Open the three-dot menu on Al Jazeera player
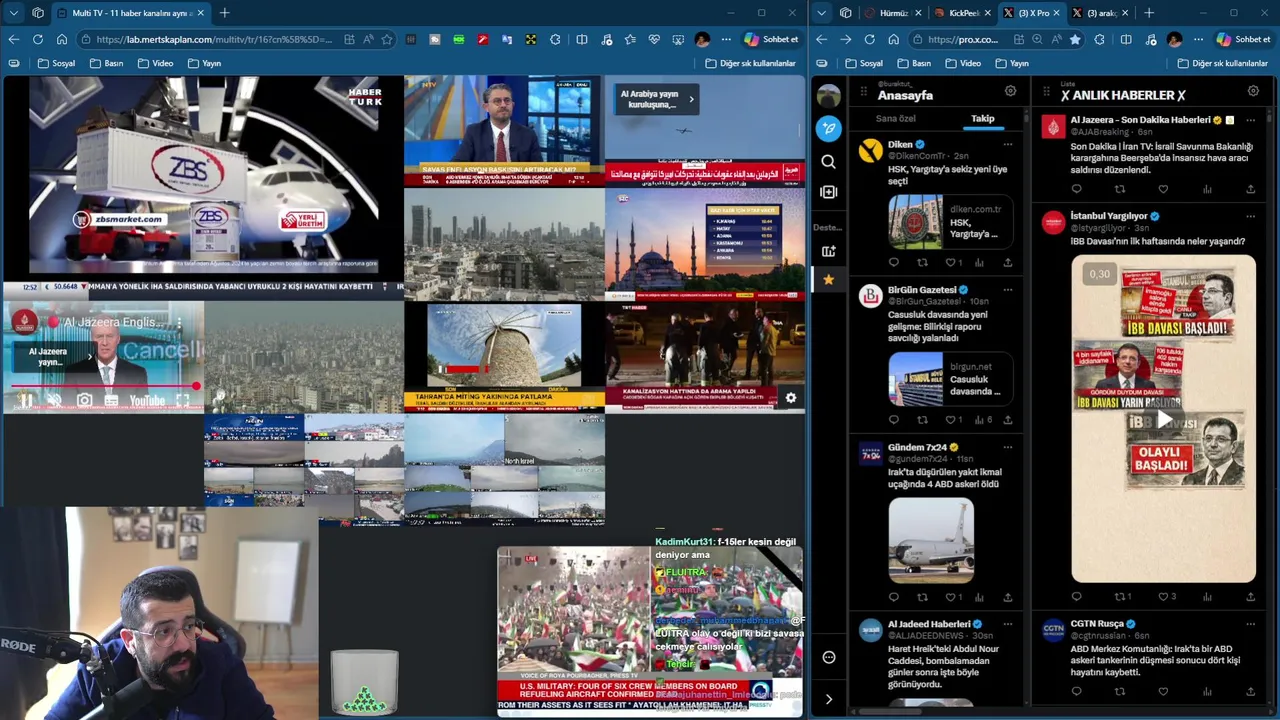Viewport: 1280px width, 720px height. (179, 323)
